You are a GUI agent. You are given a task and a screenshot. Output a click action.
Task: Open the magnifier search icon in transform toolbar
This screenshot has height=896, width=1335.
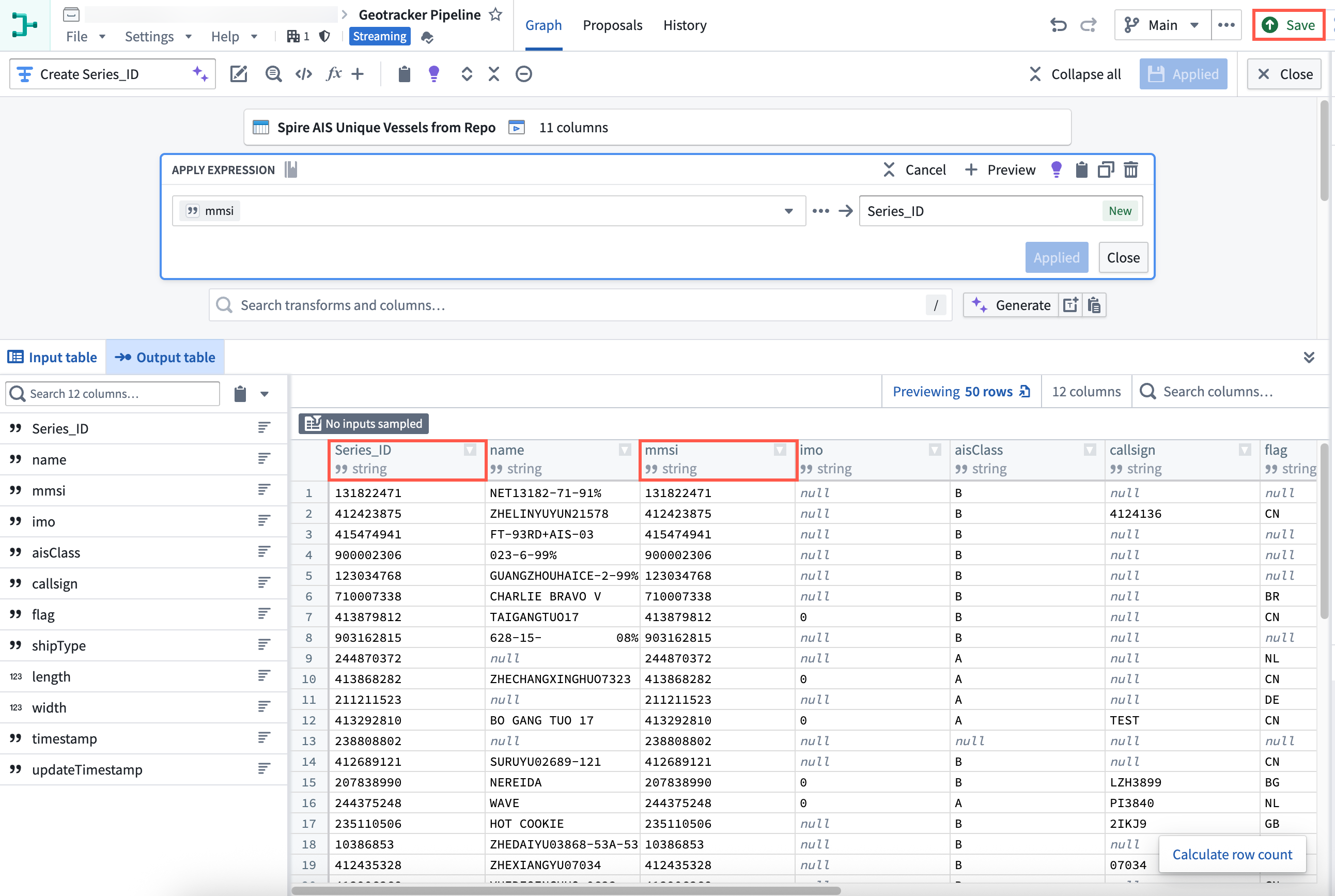(274, 74)
